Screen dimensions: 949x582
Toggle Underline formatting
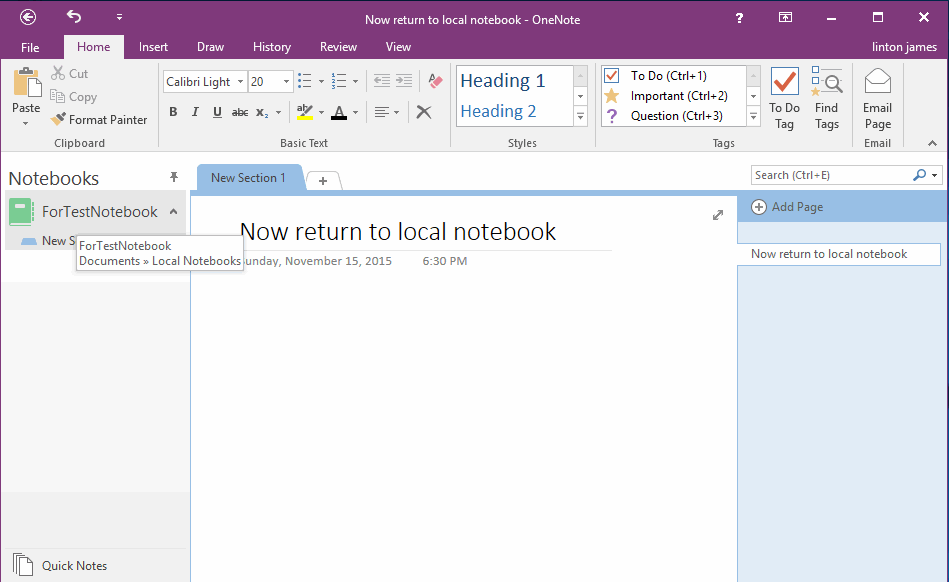click(217, 112)
